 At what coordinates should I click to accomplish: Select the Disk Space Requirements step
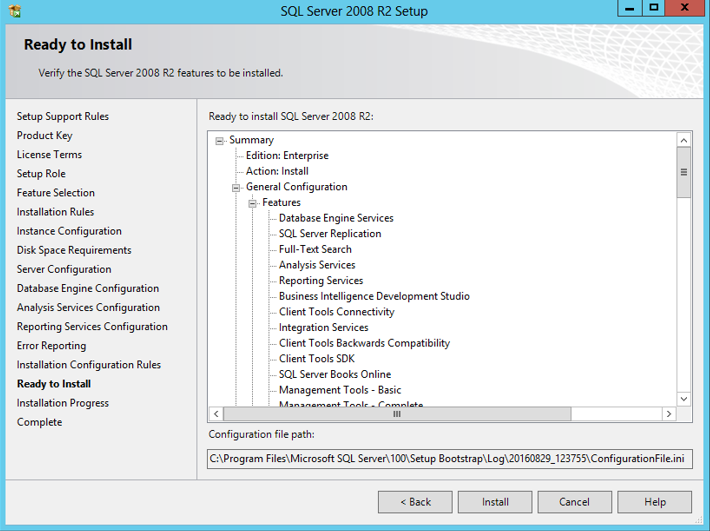coord(74,250)
